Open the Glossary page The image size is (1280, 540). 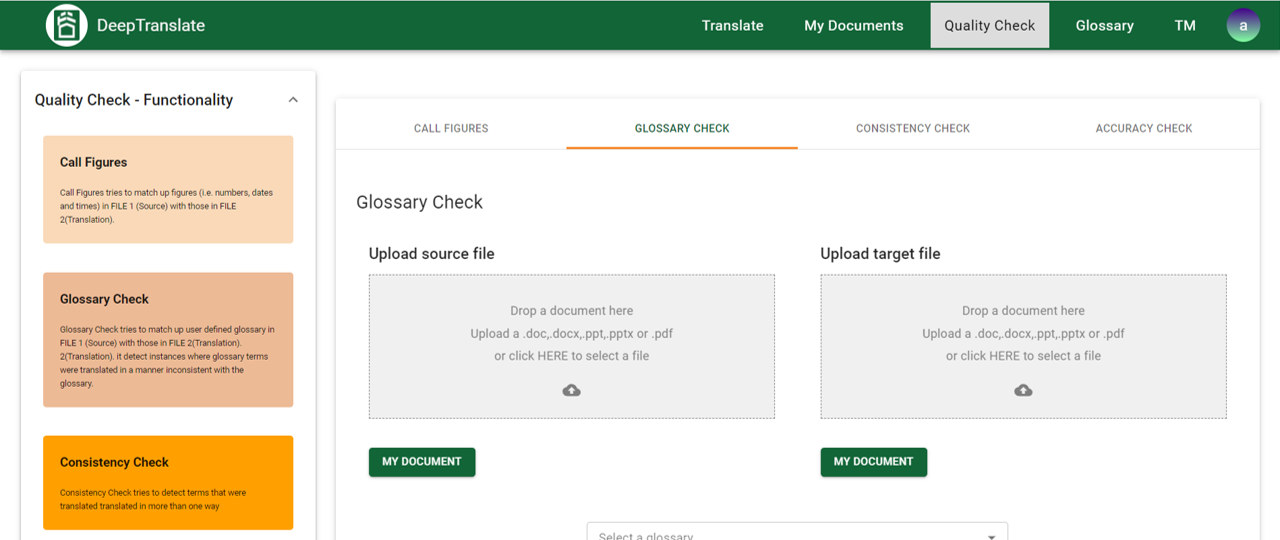(x=1105, y=25)
